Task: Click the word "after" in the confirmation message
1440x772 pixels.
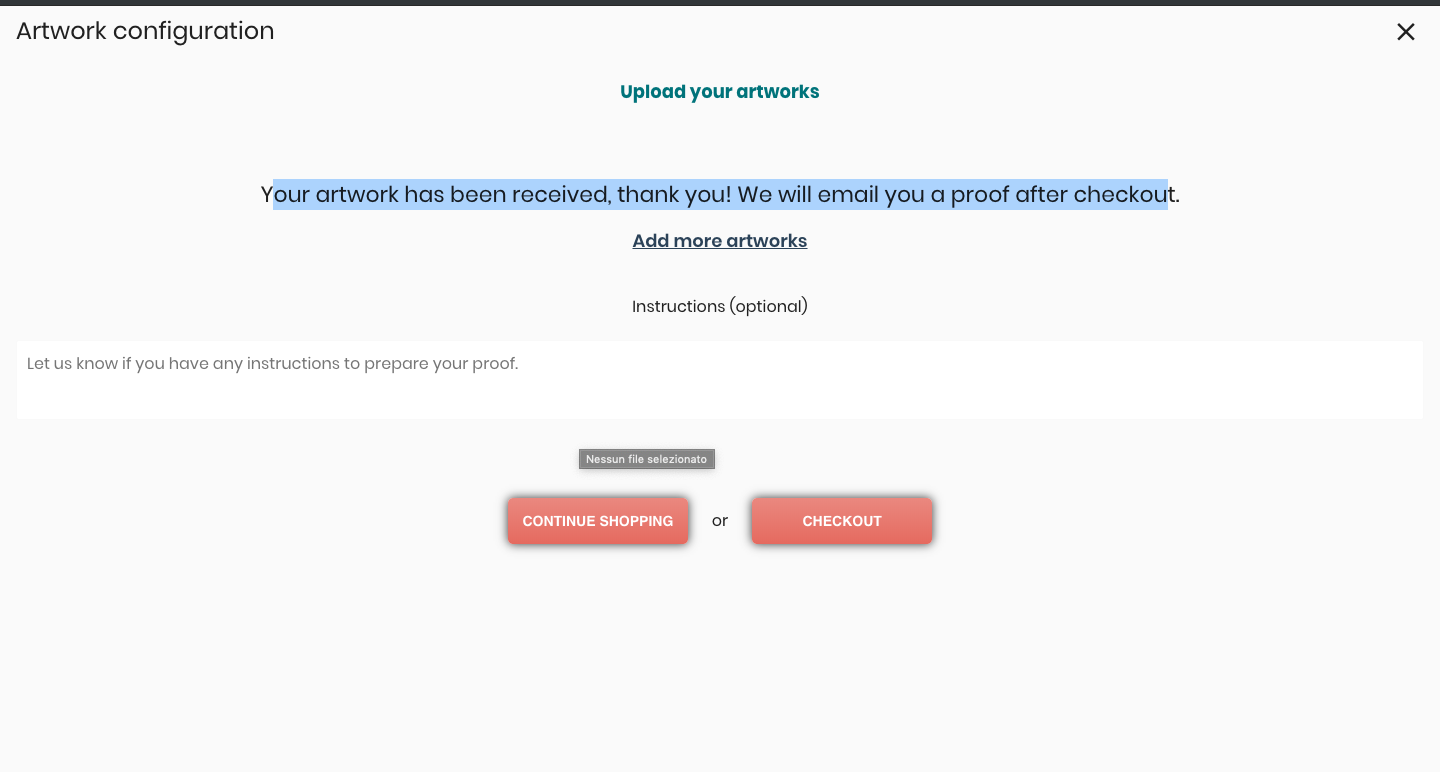Action: coord(1041,194)
